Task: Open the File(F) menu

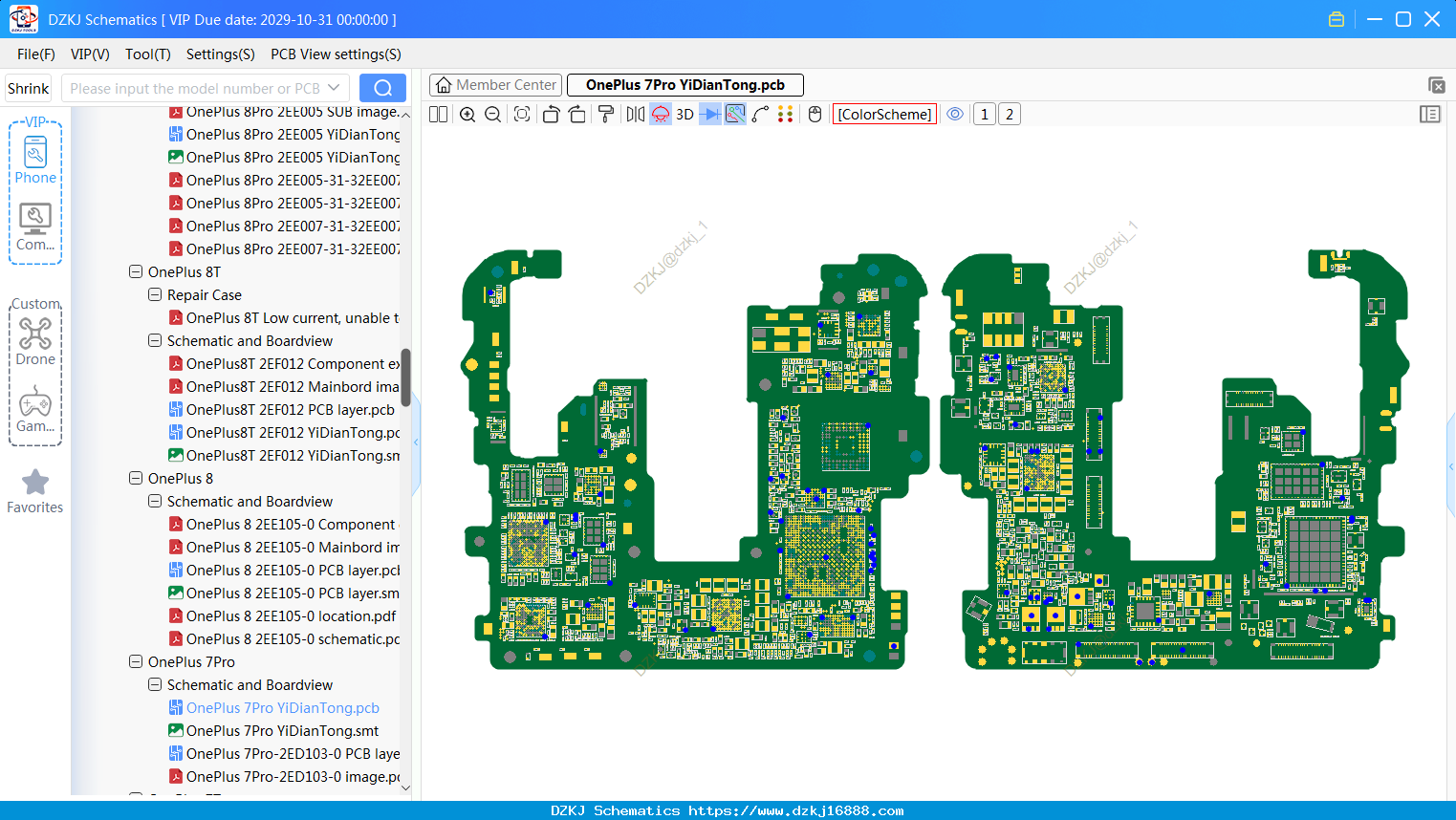Action: [36, 54]
